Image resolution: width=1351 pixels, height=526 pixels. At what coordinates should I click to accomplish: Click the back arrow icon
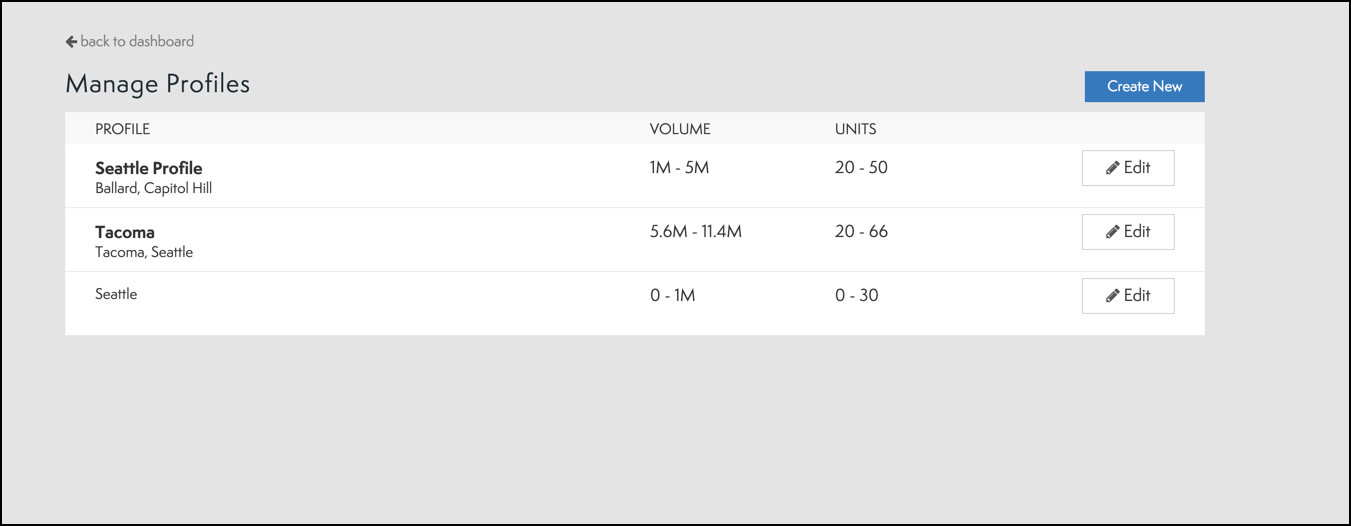tap(71, 42)
